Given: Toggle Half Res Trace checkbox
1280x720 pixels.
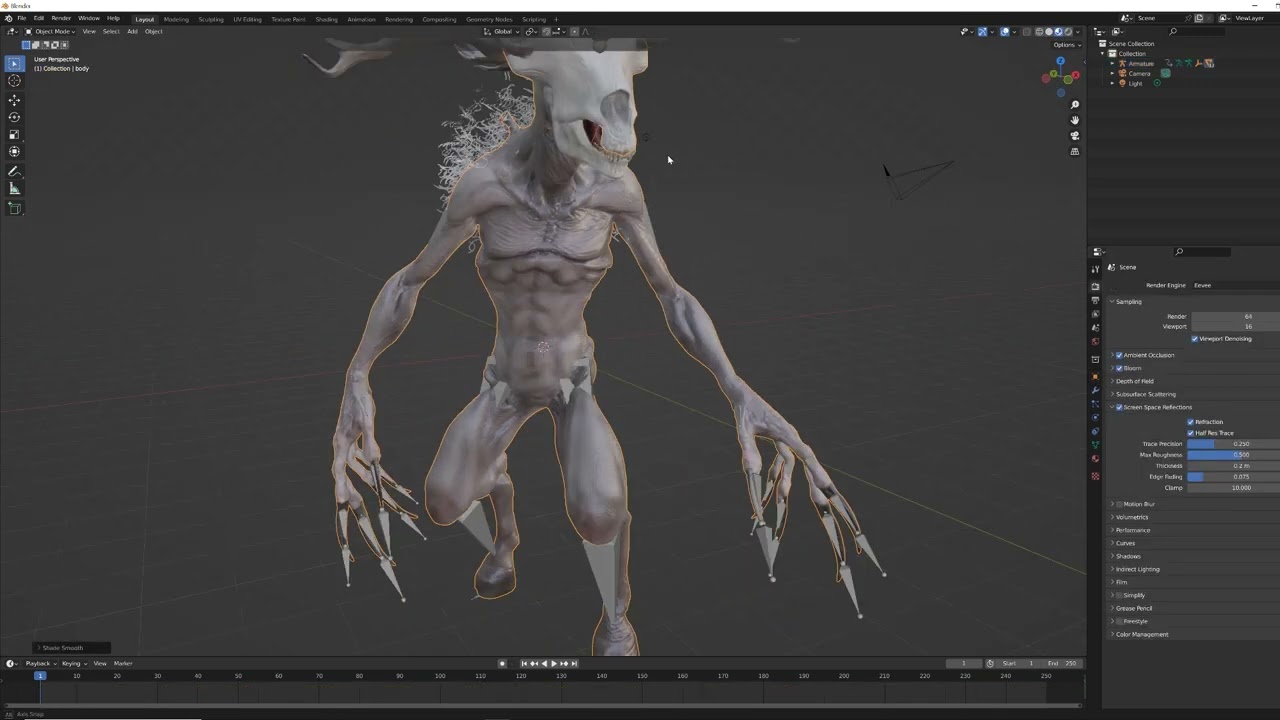Looking at the screenshot, I should 1190,433.
